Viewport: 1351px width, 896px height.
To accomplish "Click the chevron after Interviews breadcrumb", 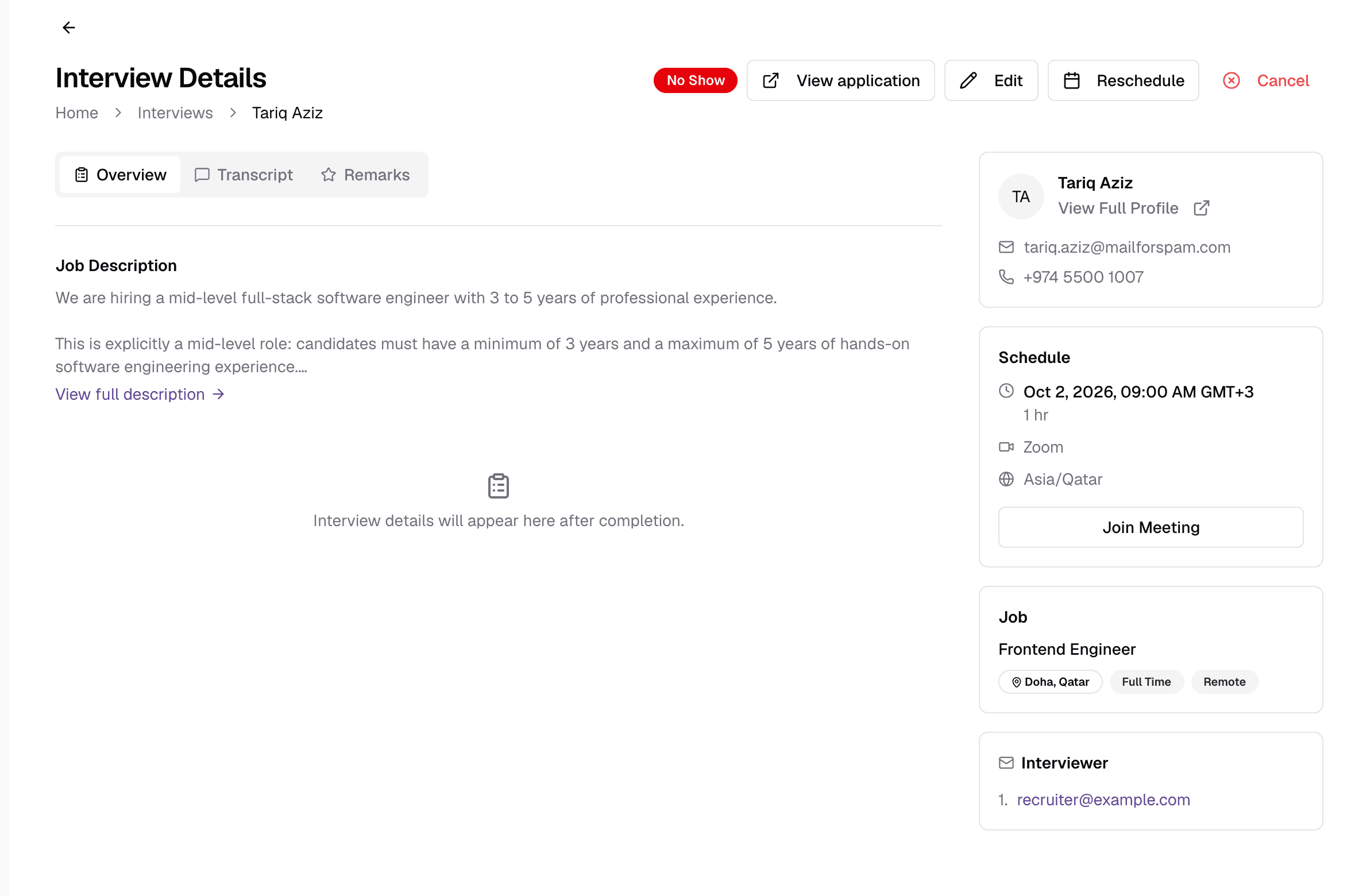I will pyautogui.click(x=233, y=113).
